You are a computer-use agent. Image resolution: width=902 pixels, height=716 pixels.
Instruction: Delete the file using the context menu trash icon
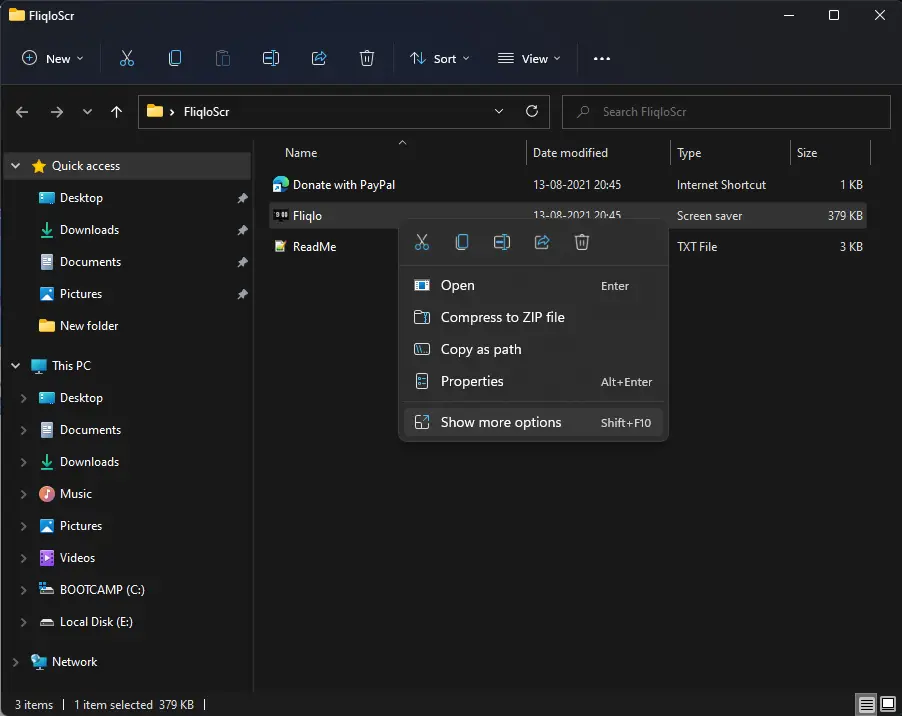click(x=582, y=242)
